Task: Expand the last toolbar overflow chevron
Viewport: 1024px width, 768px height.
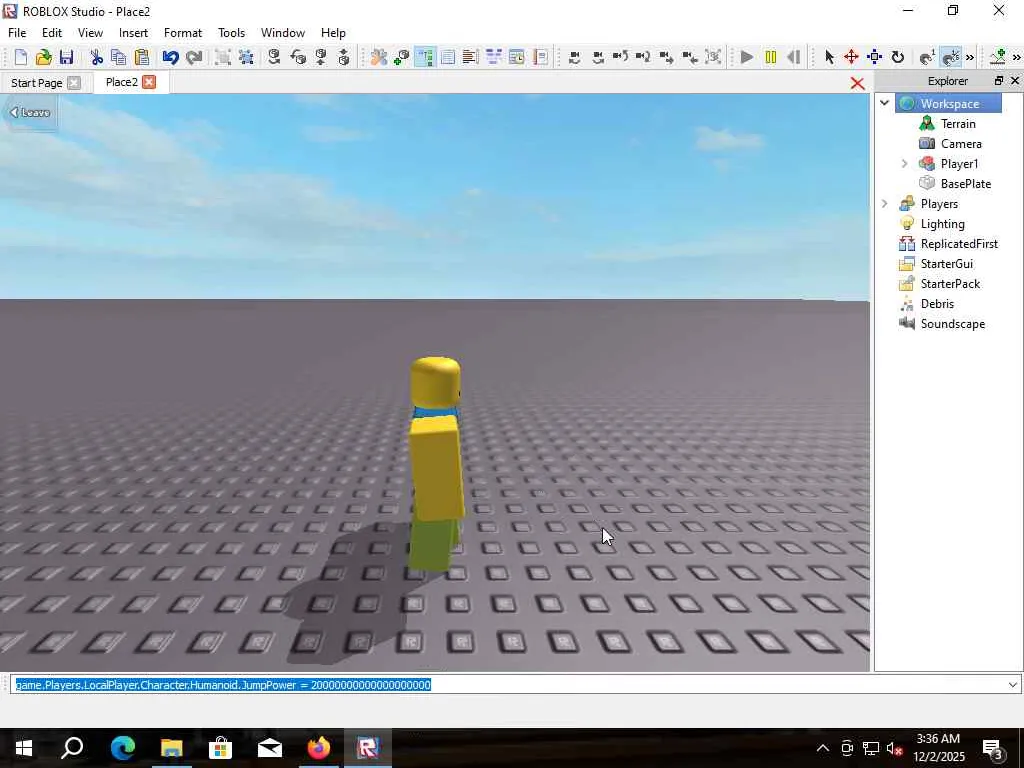Action: (1017, 57)
